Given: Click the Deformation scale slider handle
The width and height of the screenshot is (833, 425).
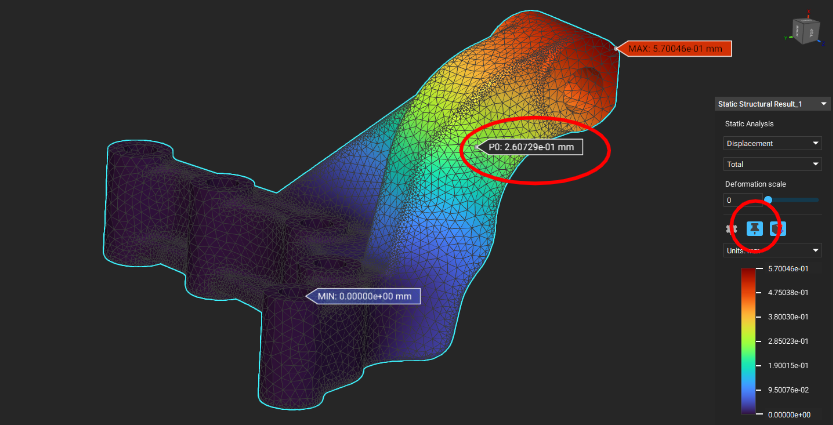Looking at the screenshot, I should tap(768, 200).
